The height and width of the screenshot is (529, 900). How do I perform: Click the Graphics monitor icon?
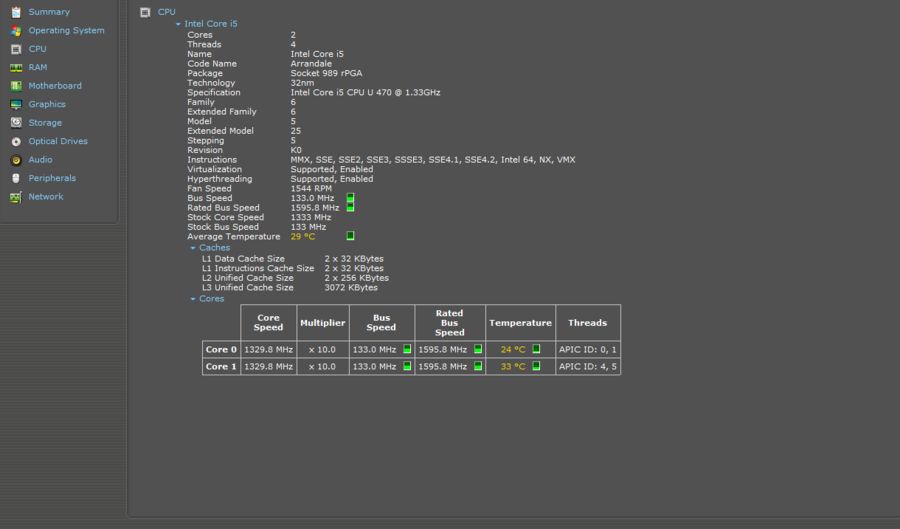(x=16, y=104)
